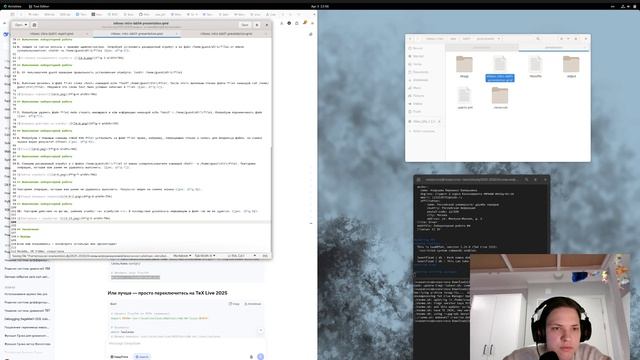Select the quarto.yml file in Files
Image resolution: width=640 pixels, height=360 pixels.
click(464, 98)
